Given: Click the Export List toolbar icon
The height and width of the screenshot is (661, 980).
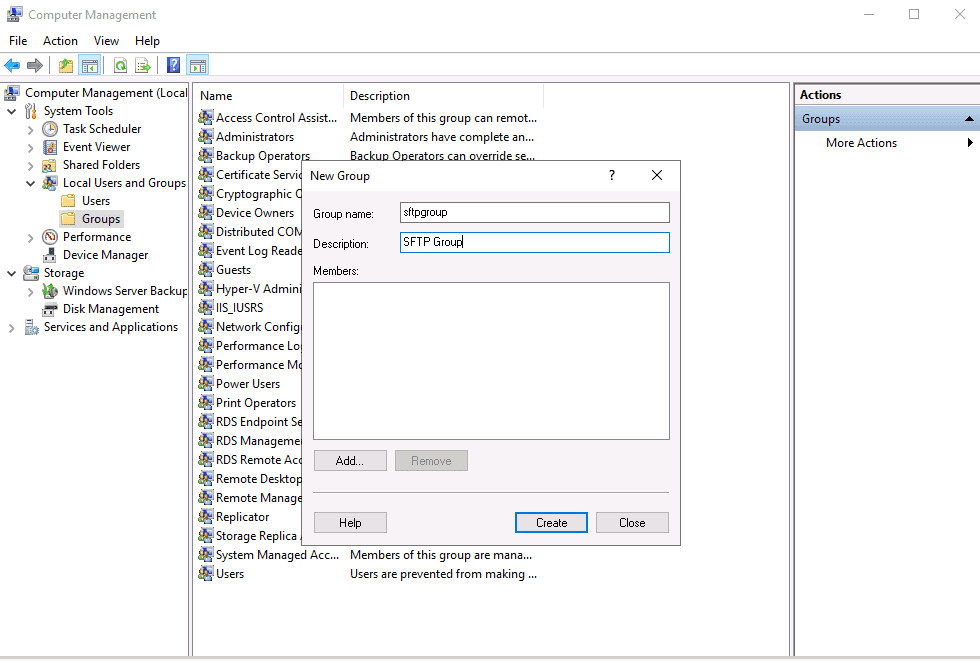Looking at the screenshot, I should pyautogui.click(x=143, y=65).
